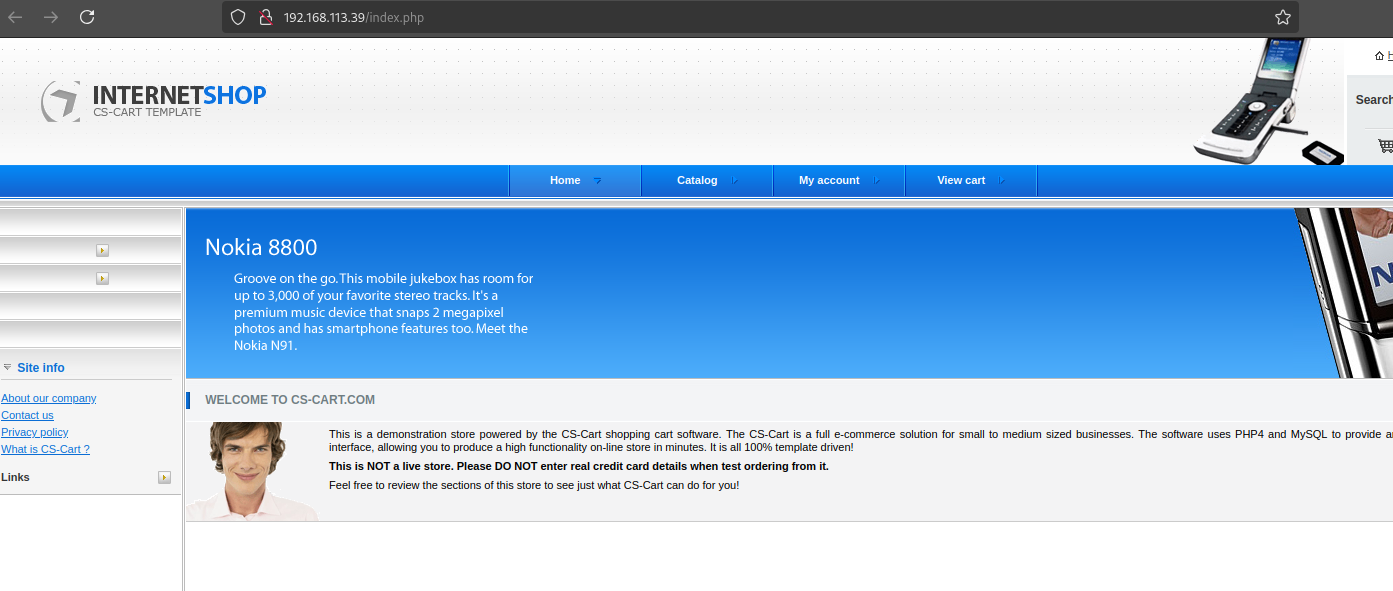Collapse the Site info section triangle
The width and height of the screenshot is (1393, 591).
click(7, 367)
